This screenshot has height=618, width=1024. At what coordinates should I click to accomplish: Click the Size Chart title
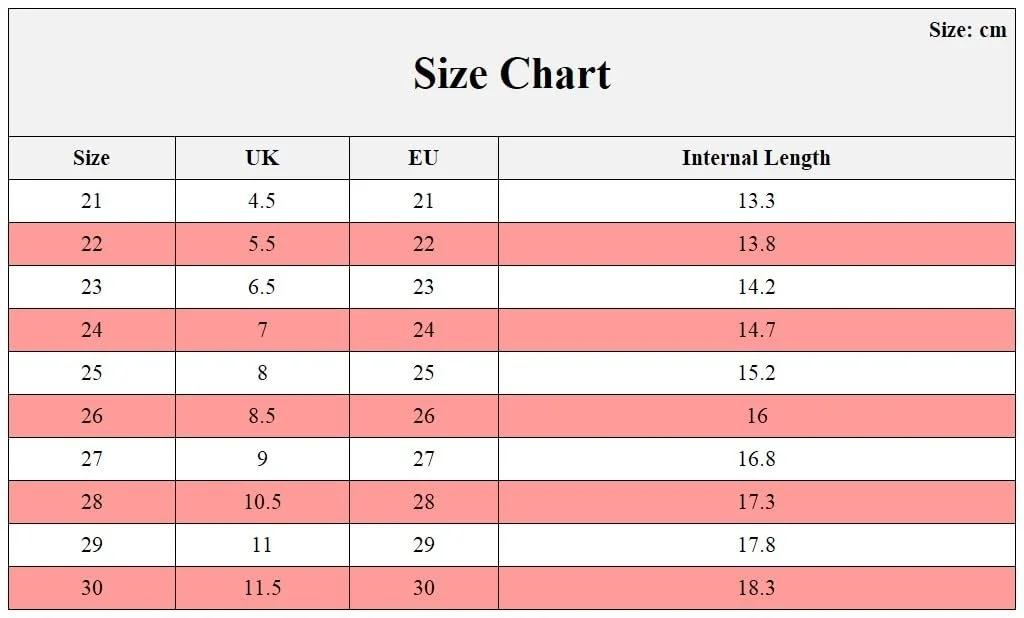tap(512, 74)
